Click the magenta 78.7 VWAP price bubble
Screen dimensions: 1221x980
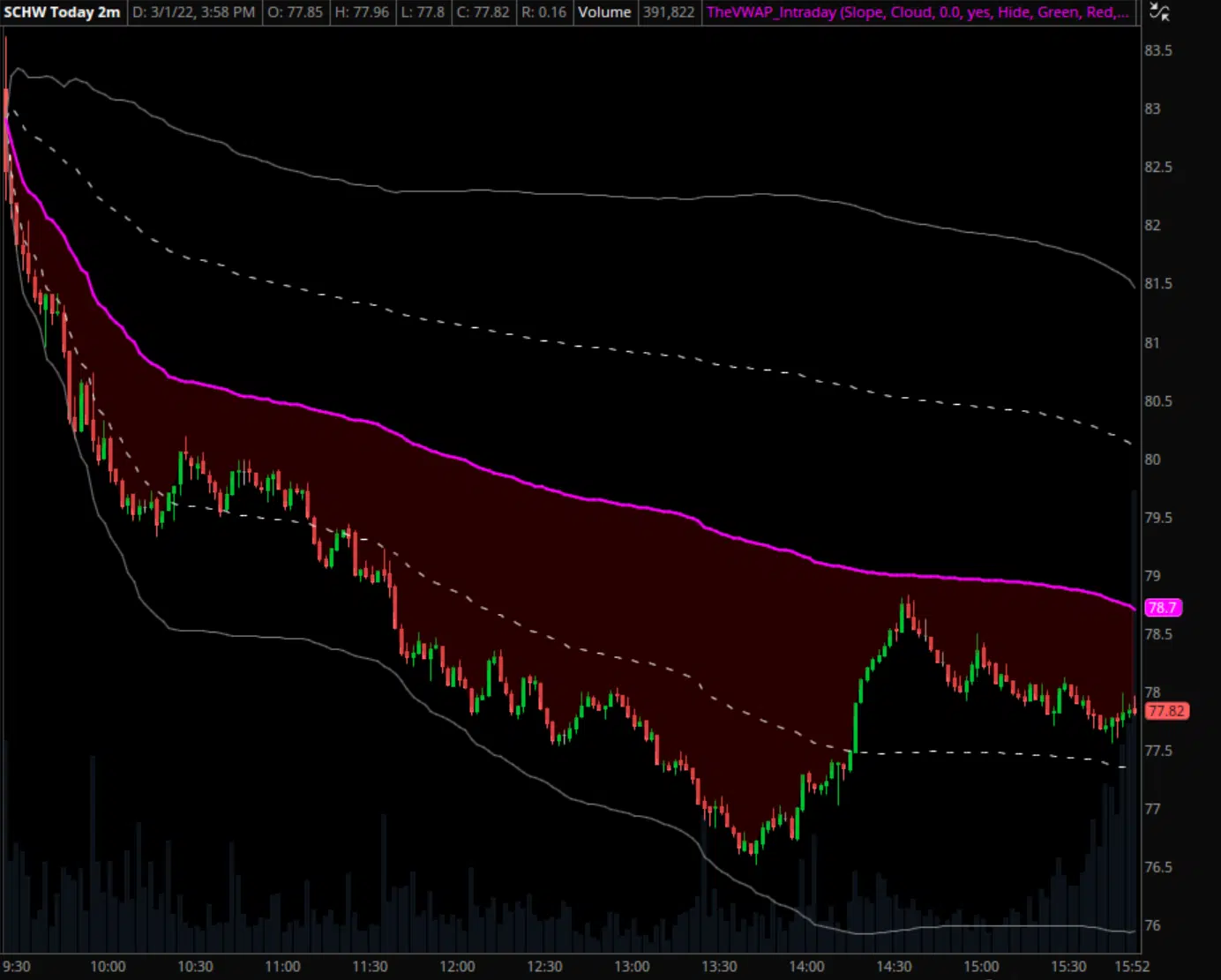tap(1163, 608)
